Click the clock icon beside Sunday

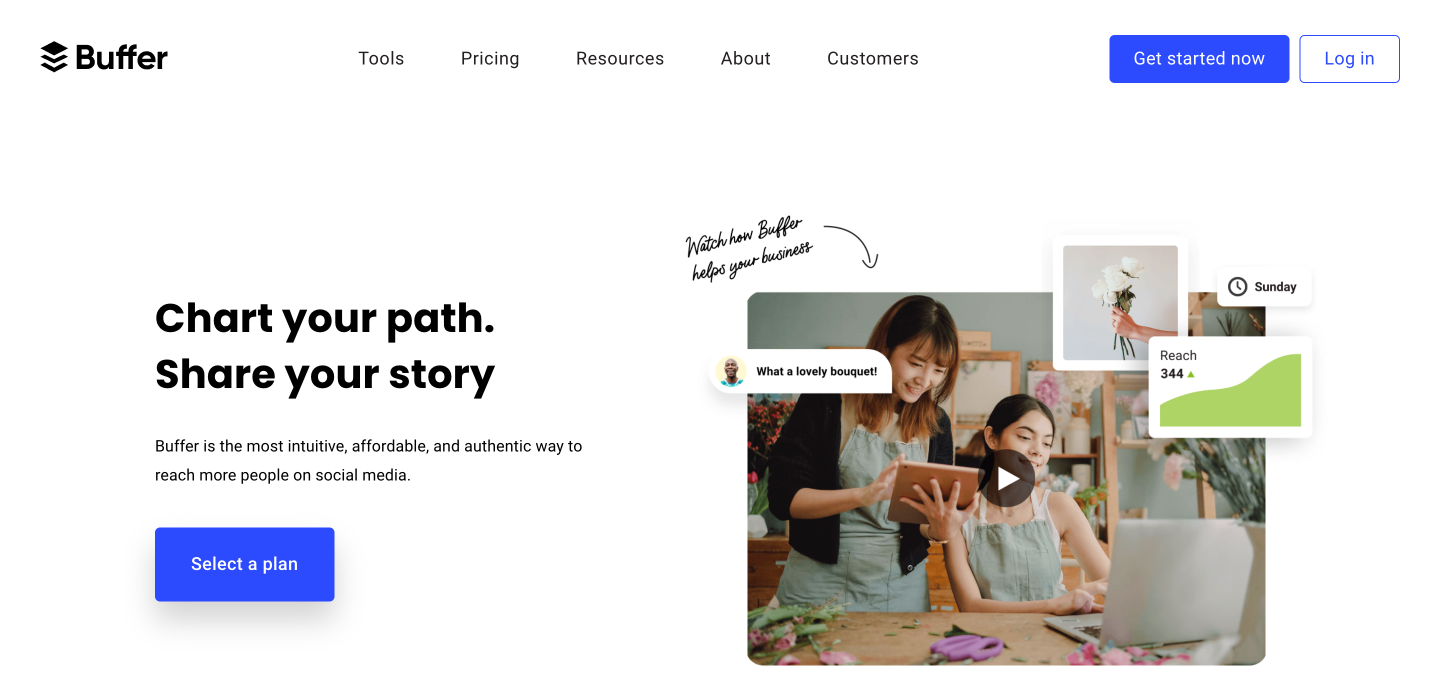[x=1237, y=287]
